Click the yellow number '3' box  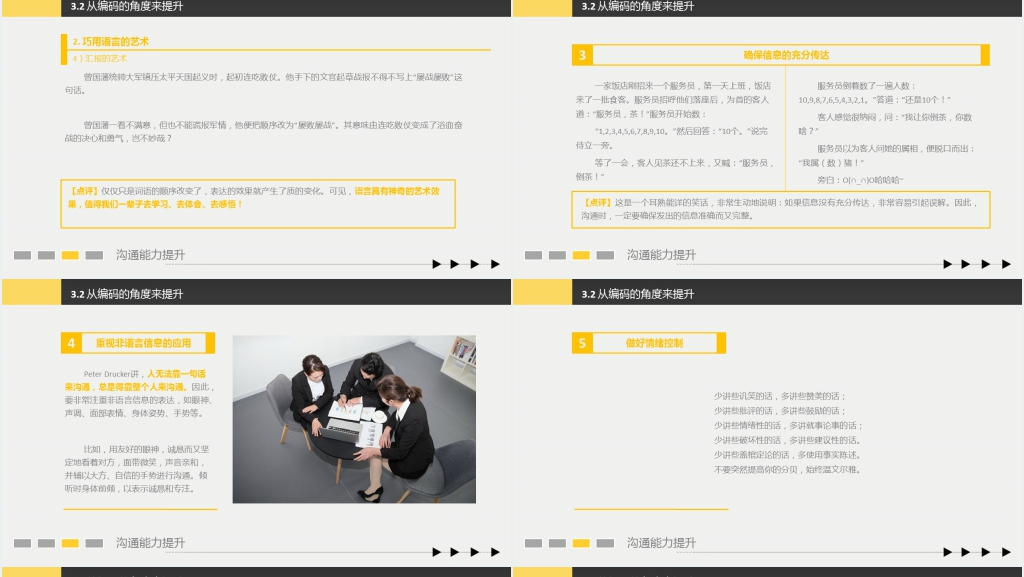pyautogui.click(x=582, y=55)
